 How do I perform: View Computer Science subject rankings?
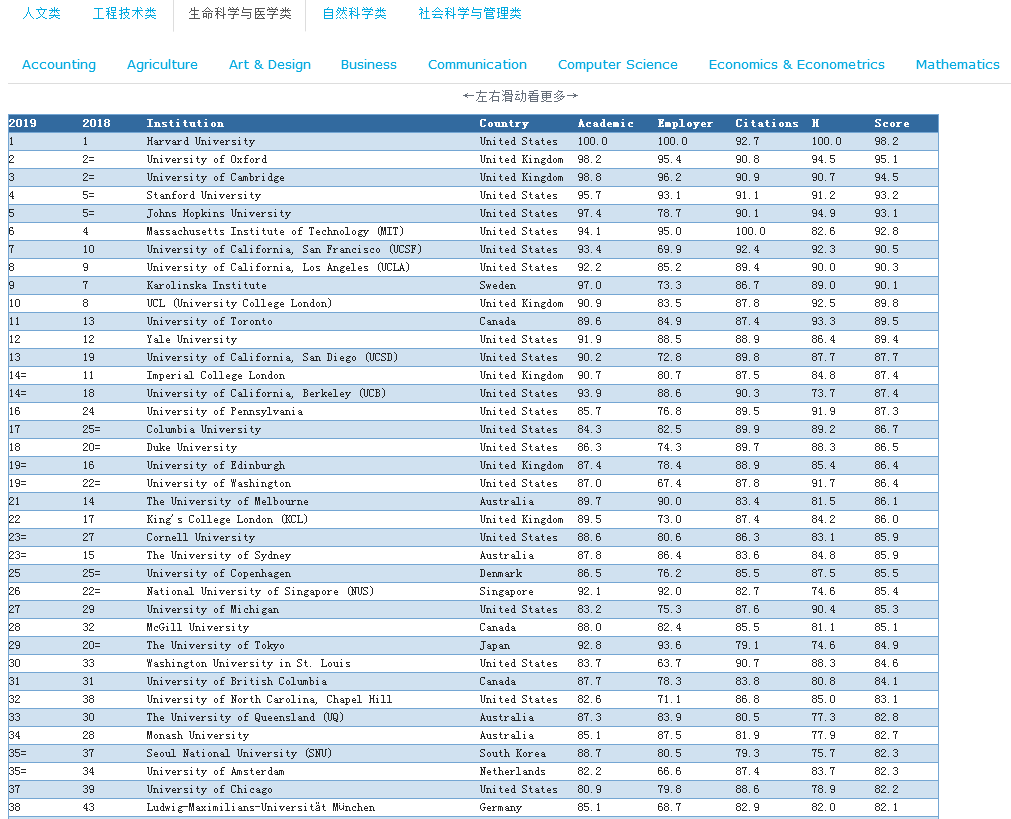point(617,65)
